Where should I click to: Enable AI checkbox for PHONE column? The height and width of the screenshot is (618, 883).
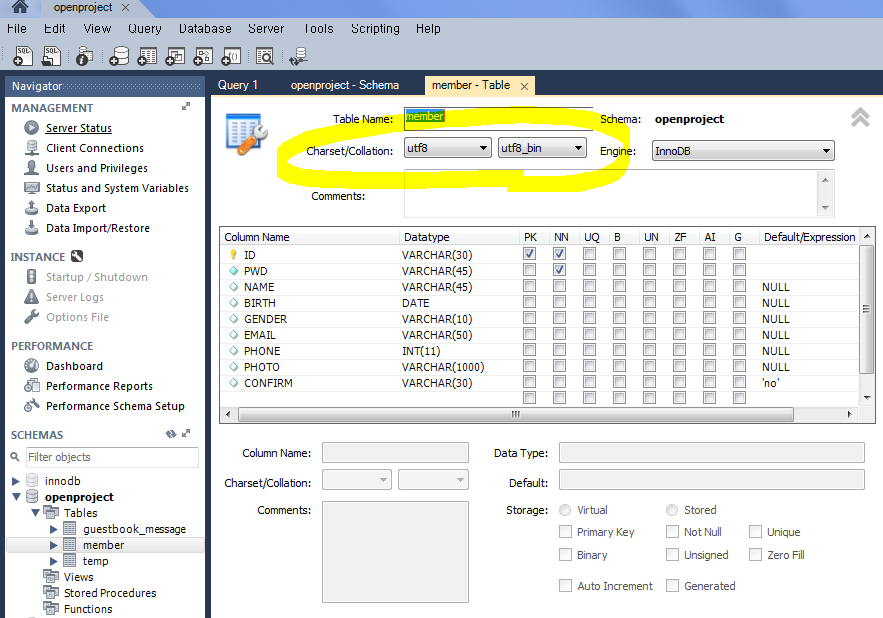710,350
